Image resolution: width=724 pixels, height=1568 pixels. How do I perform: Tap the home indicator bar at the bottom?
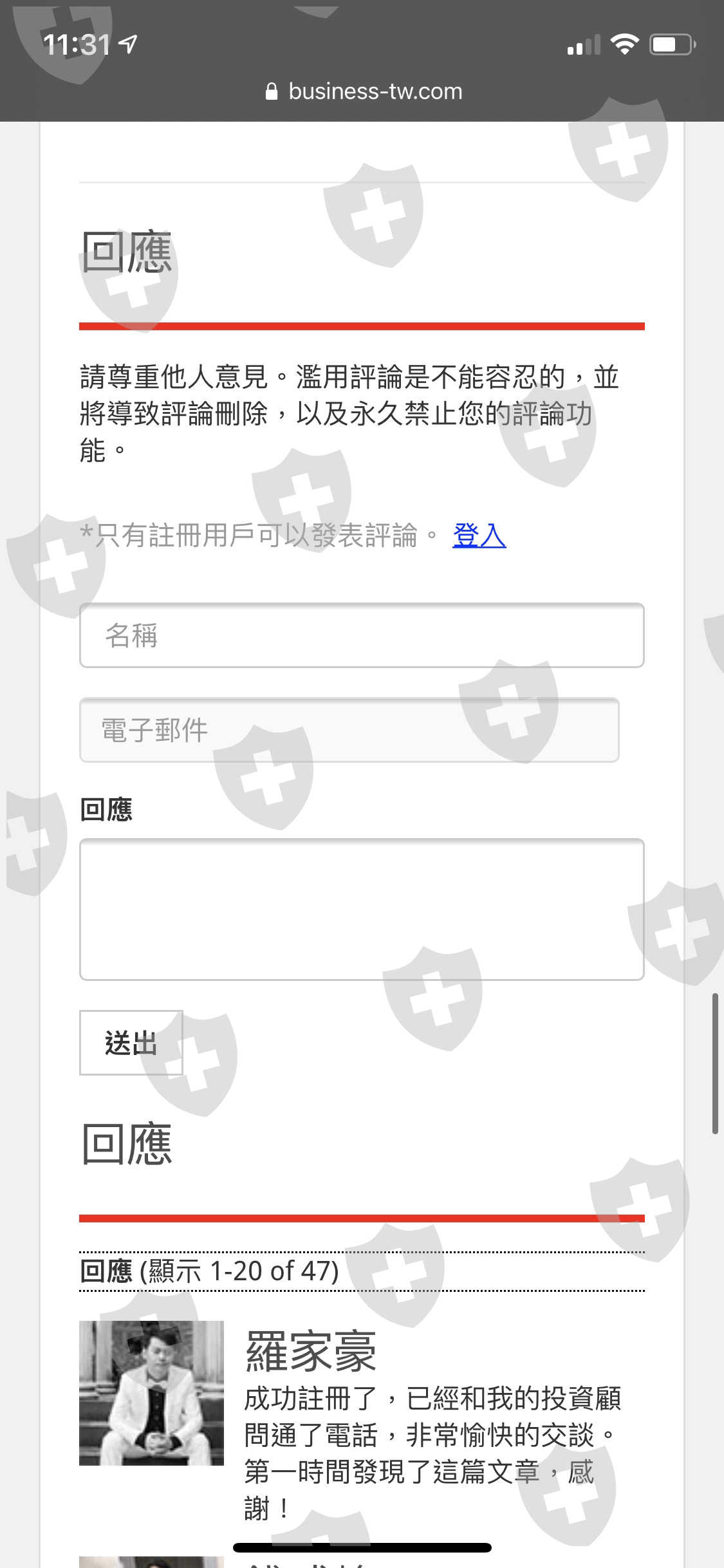362,1547
